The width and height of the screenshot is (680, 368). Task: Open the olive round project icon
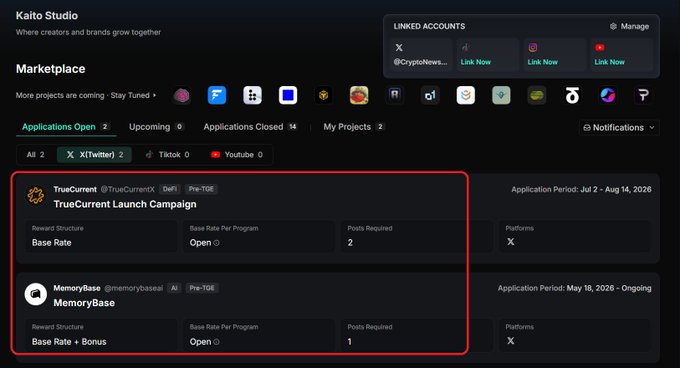coord(537,95)
